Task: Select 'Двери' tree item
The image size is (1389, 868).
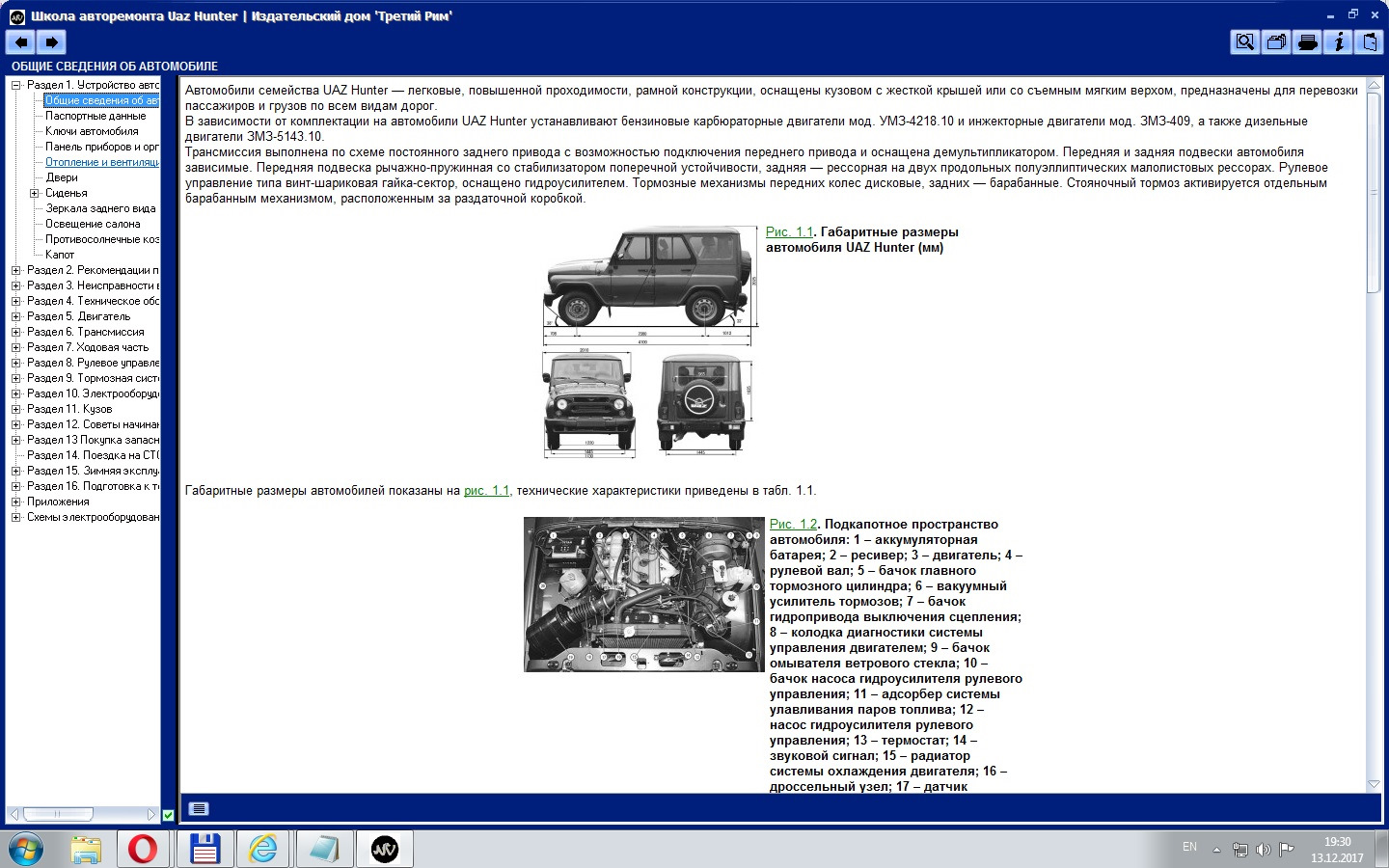Action: click(62, 177)
